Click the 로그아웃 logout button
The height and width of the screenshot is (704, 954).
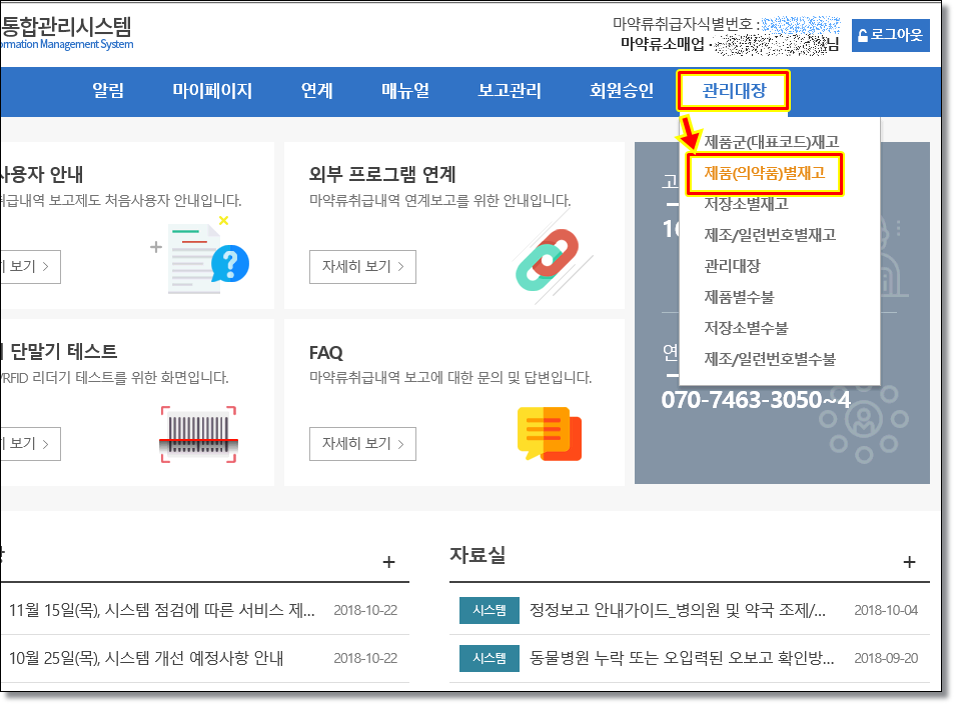click(x=891, y=35)
